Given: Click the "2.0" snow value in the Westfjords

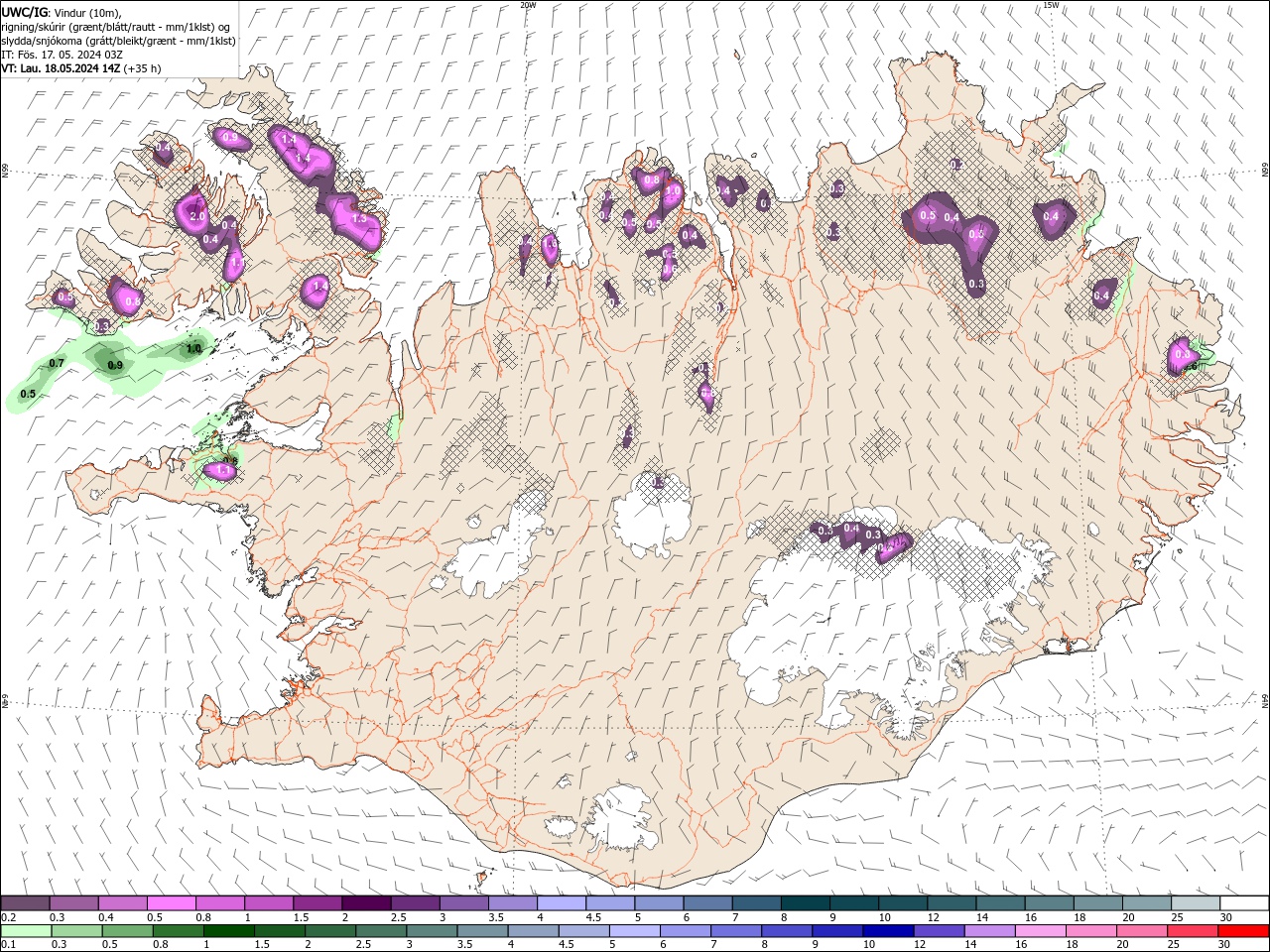Looking at the screenshot, I should coord(196,216).
